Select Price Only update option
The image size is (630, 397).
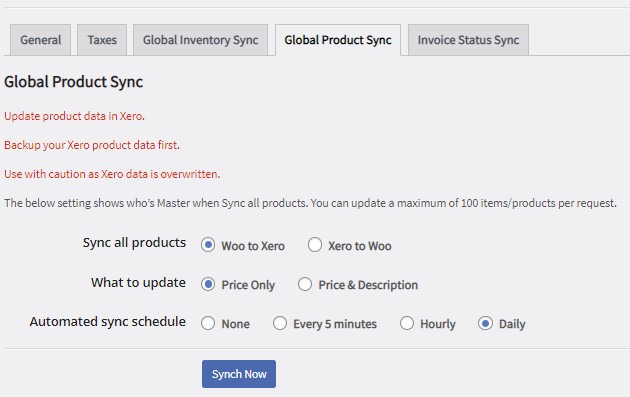point(208,284)
